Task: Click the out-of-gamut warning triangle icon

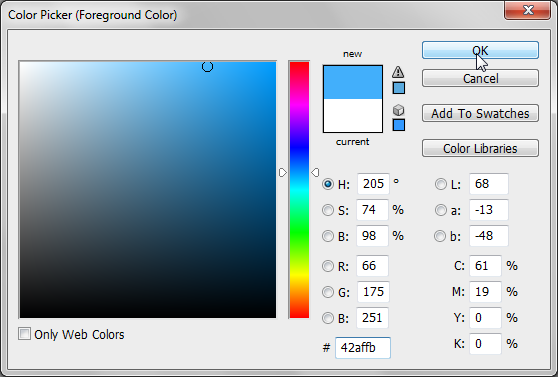Action: [x=398, y=72]
